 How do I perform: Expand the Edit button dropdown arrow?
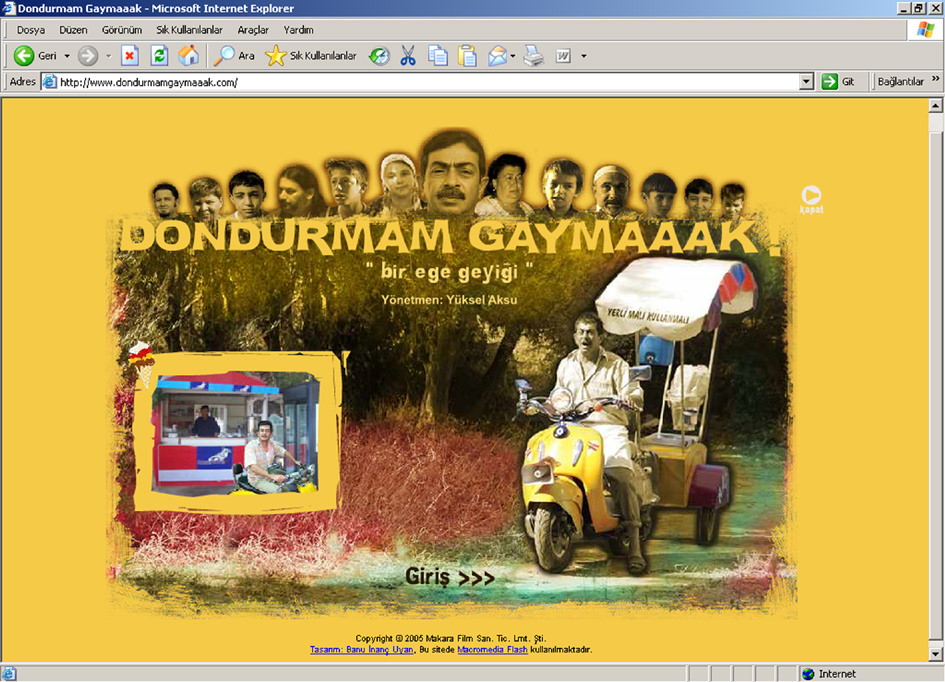(x=583, y=56)
